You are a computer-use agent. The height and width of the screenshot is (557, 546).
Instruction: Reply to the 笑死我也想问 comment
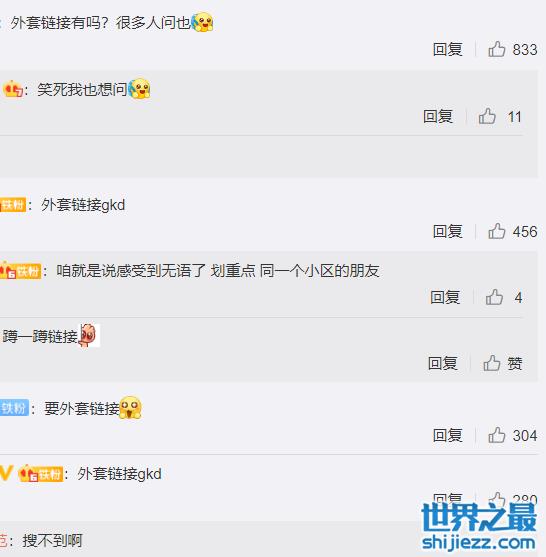pos(438,117)
